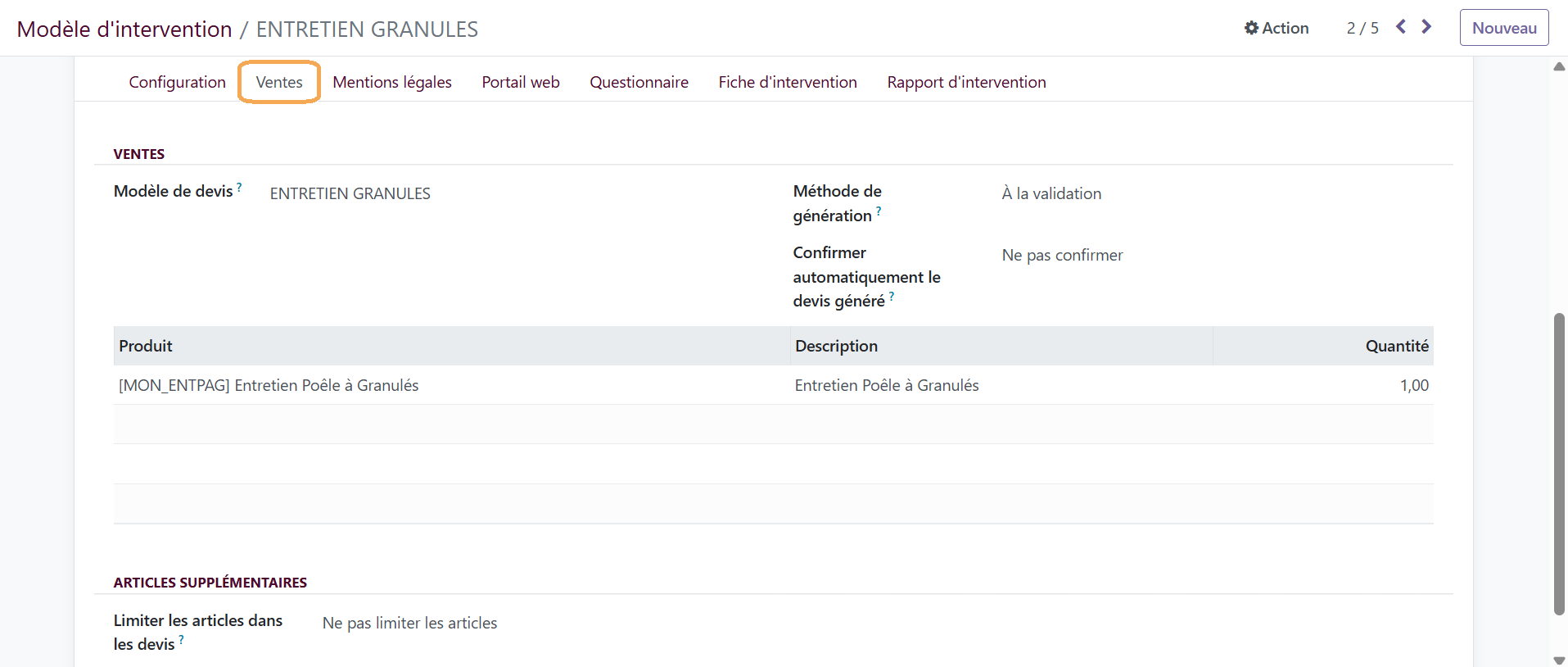Switch to the Configuration tab

[x=177, y=82]
